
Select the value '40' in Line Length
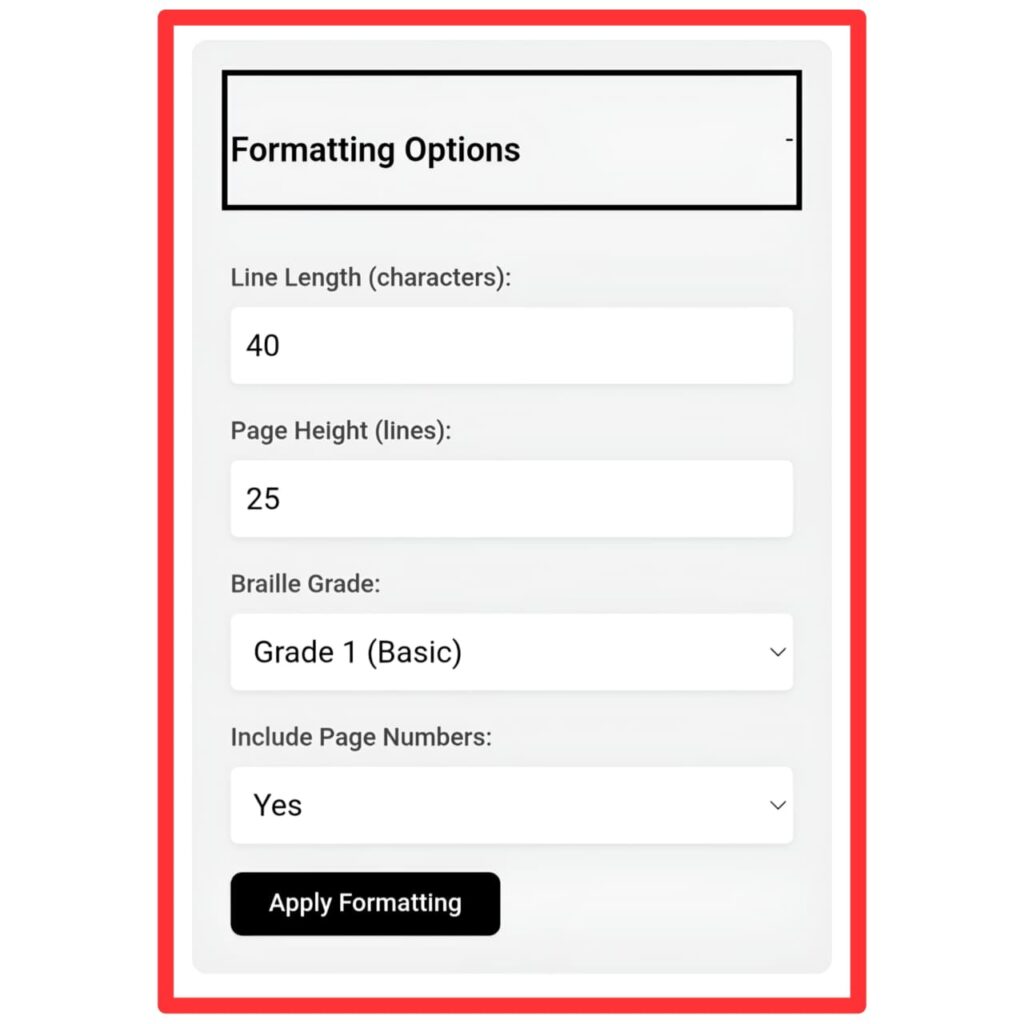pos(262,345)
